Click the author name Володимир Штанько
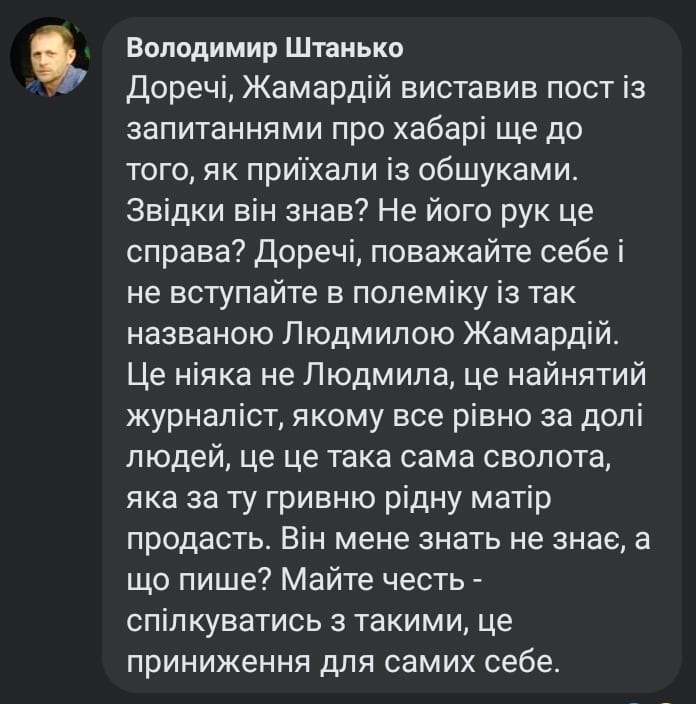 (266, 48)
